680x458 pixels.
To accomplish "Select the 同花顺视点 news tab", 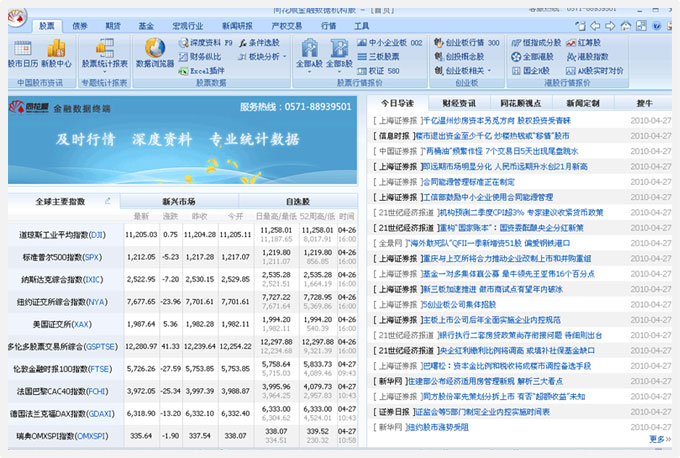I will tap(521, 103).
